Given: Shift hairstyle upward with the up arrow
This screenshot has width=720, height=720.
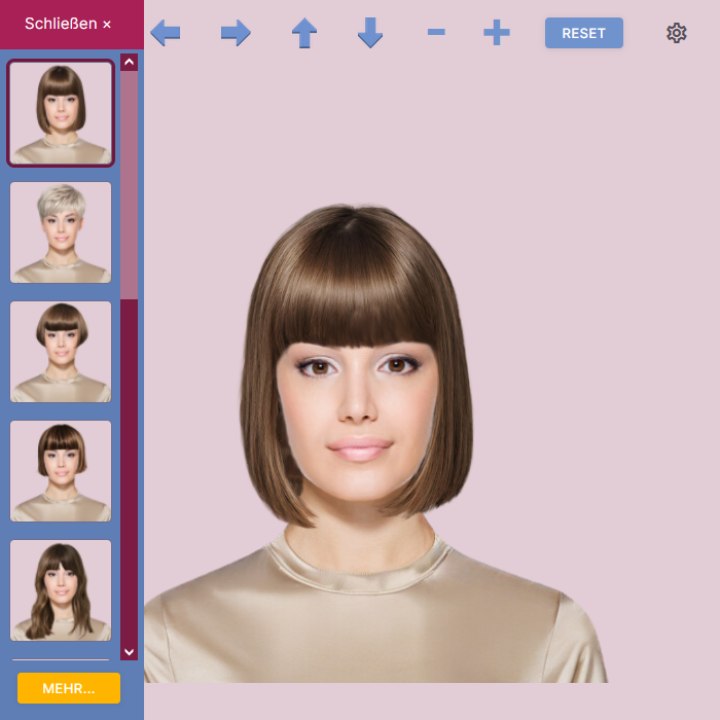Looking at the screenshot, I should 304,33.
